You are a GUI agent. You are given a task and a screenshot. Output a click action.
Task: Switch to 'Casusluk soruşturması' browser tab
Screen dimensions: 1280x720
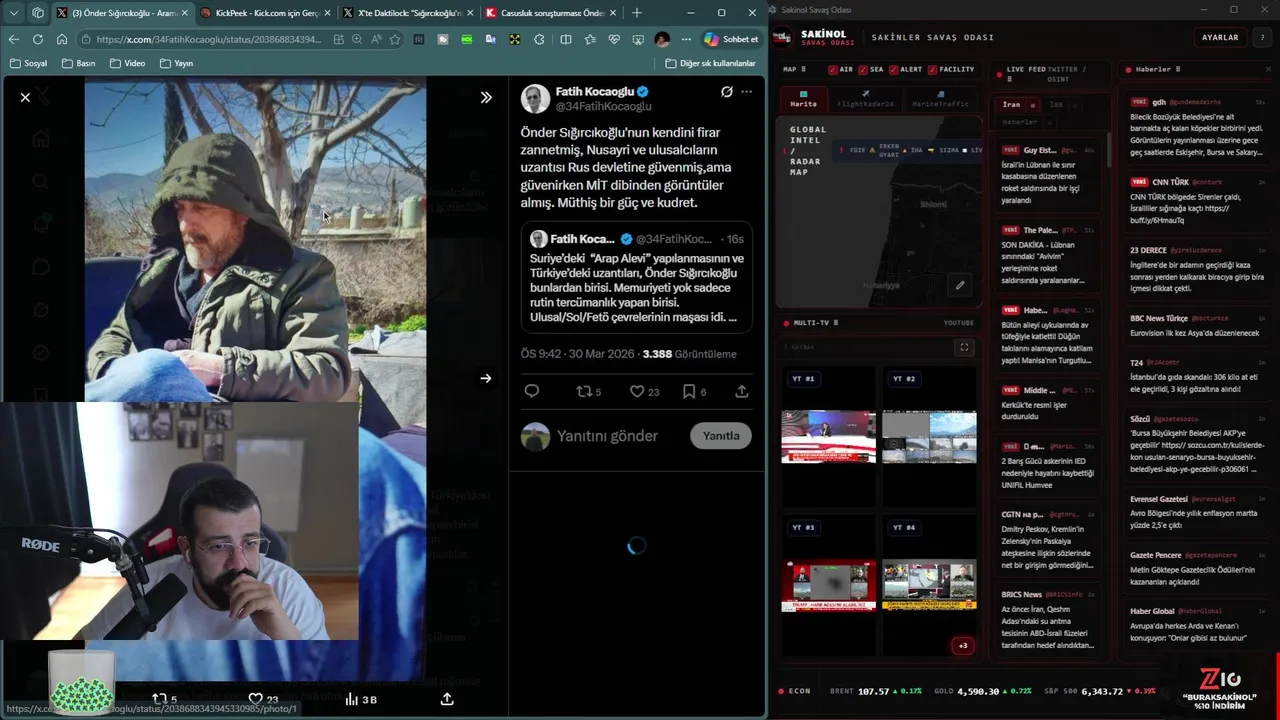(x=550, y=13)
